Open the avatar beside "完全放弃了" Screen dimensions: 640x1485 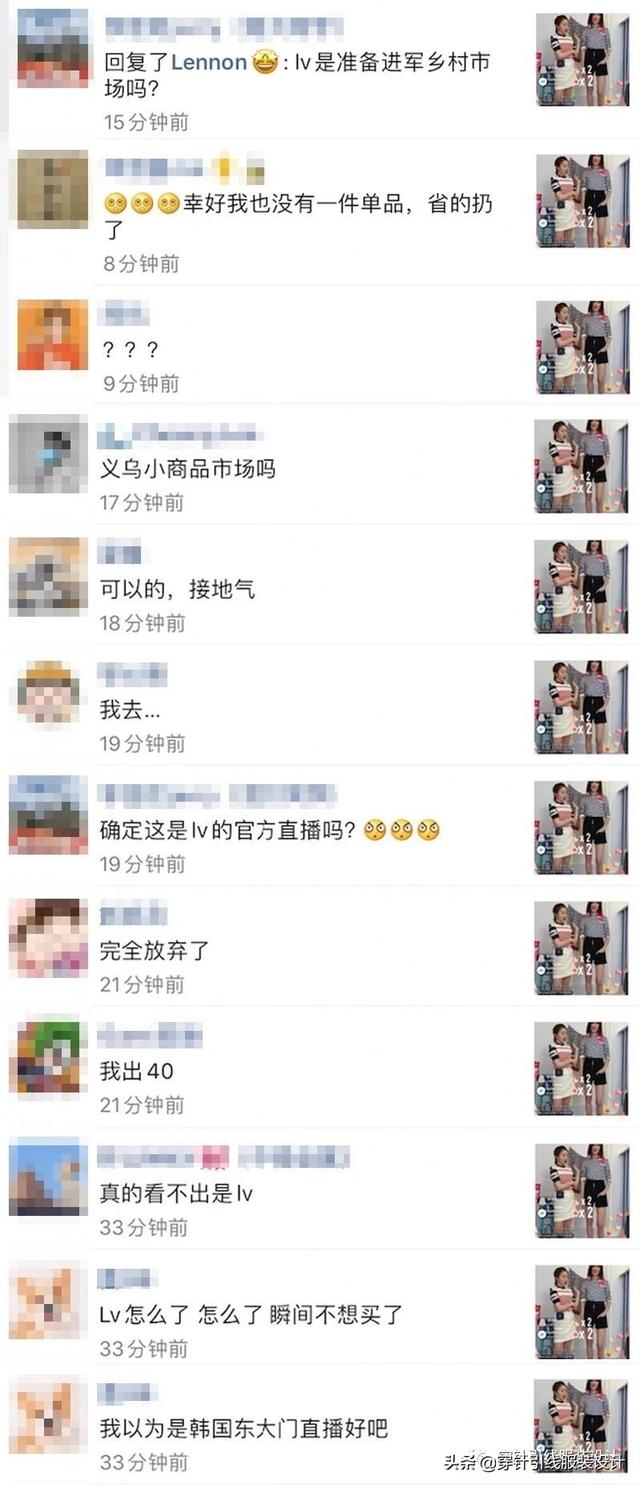click(x=44, y=939)
